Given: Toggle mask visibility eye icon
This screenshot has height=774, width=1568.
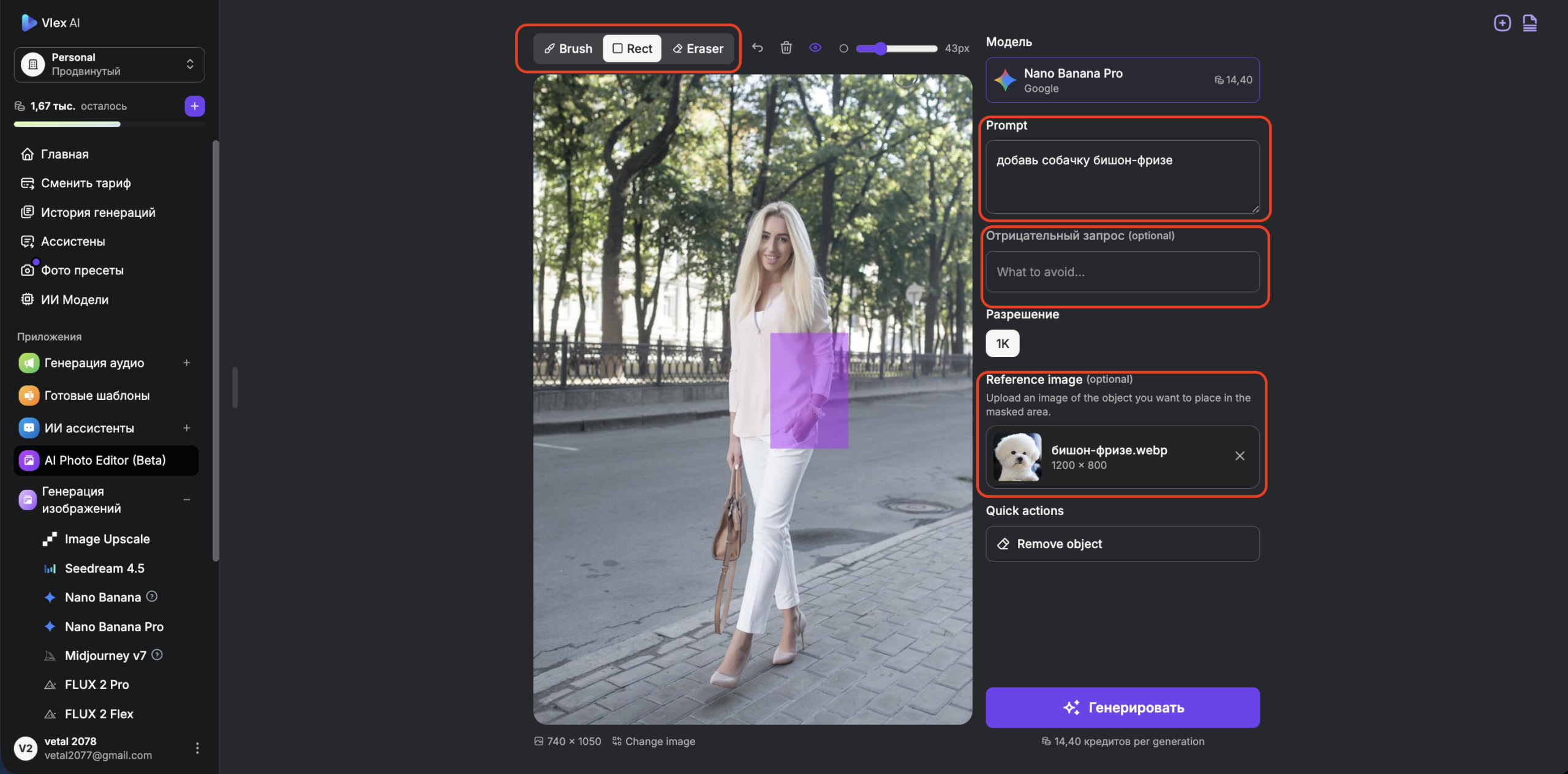Looking at the screenshot, I should tap(815, 48).
